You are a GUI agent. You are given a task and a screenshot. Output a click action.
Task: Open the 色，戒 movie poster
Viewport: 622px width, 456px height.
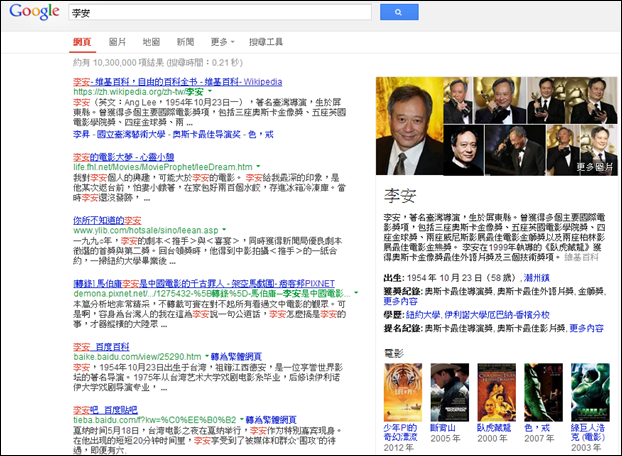pyautogui.click(x=543, y=392)
